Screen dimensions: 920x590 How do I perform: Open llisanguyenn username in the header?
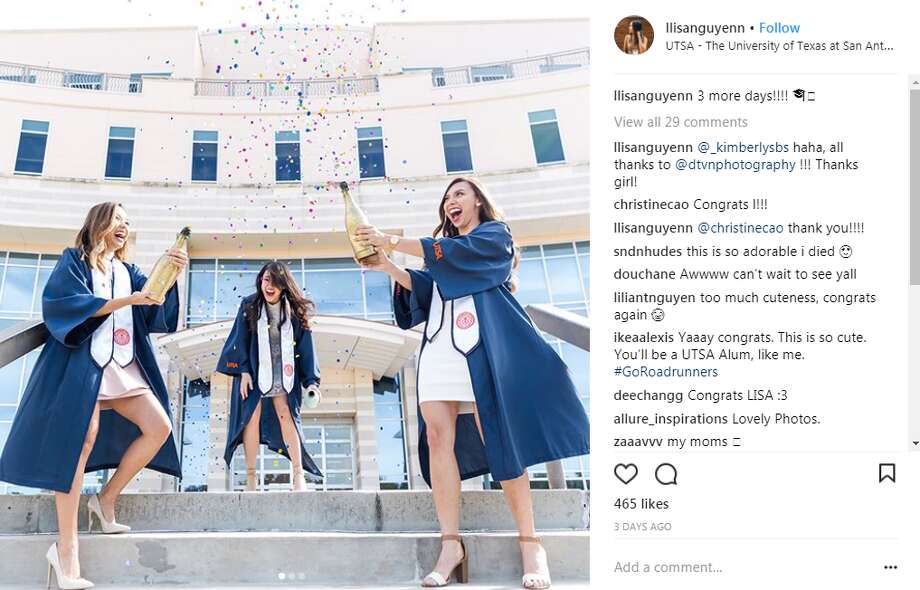coord(705,28)
